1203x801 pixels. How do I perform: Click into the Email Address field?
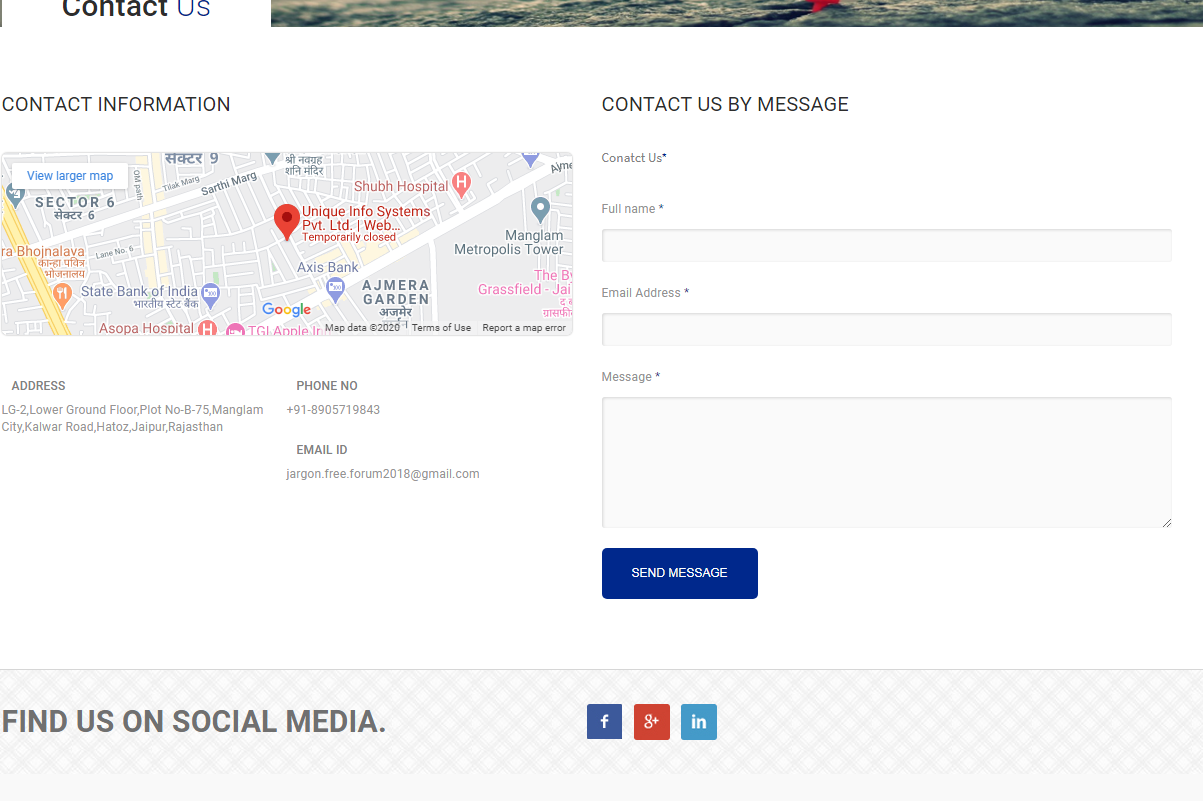(886, 329)
